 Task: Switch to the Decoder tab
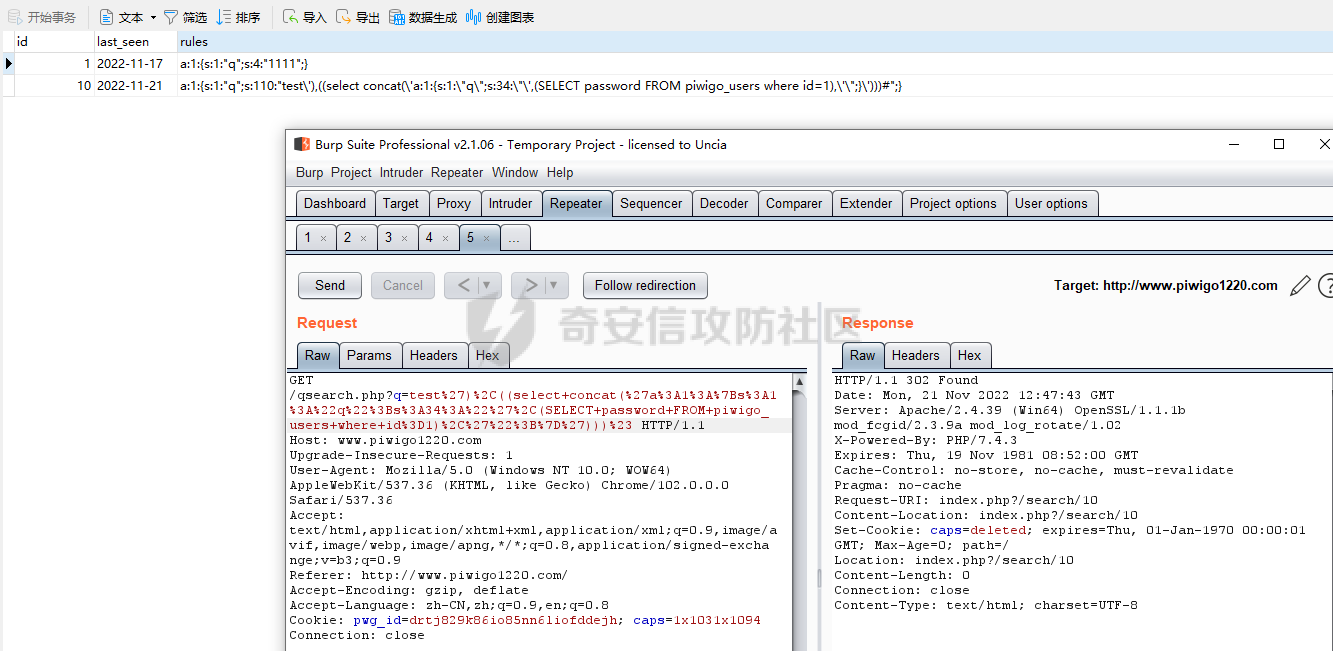(724, 203)
